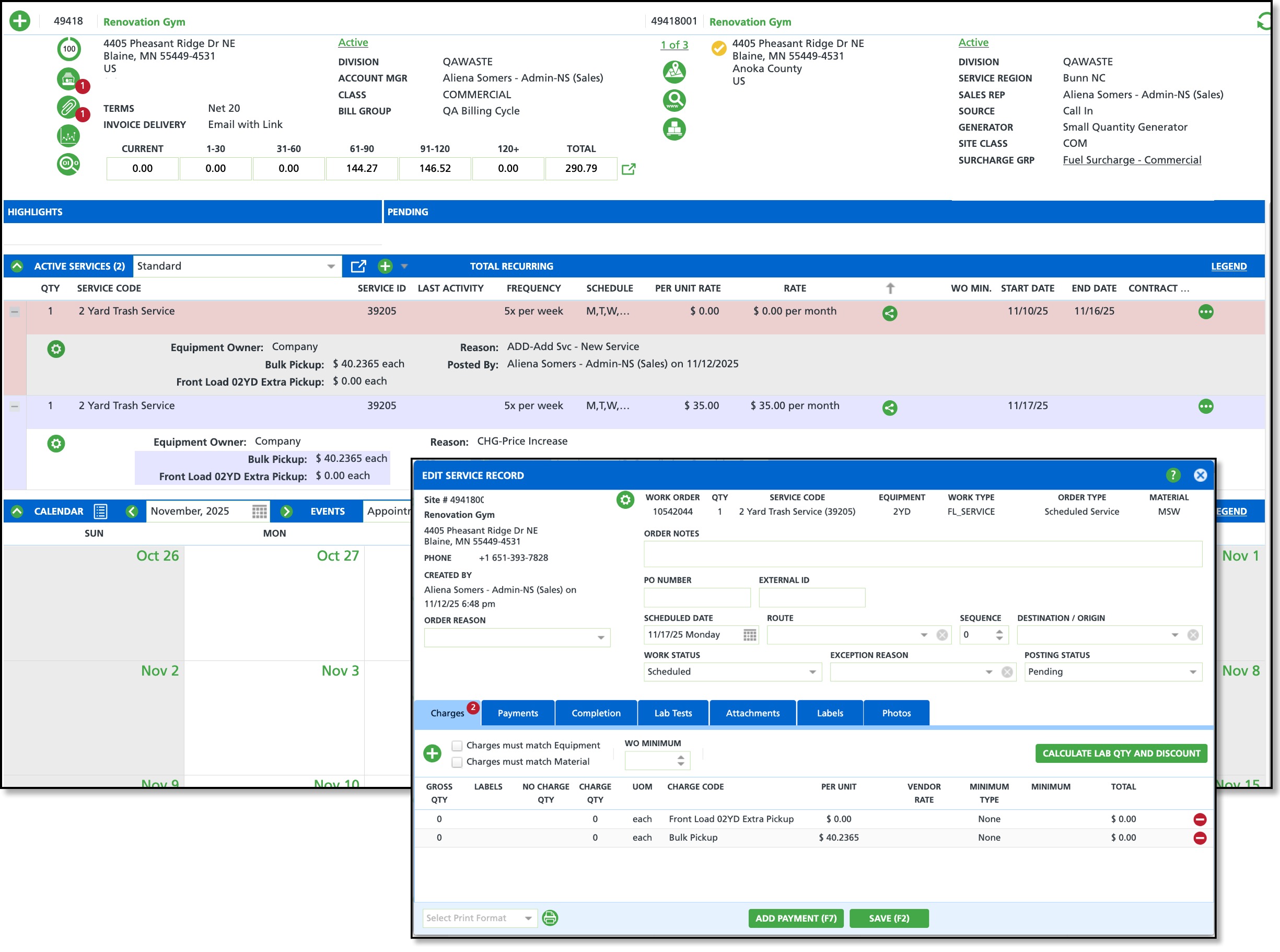Enable Charges must match Material
Image resolution: width=1280 pixels, height=952 pixels.
(x=457, y=762)
